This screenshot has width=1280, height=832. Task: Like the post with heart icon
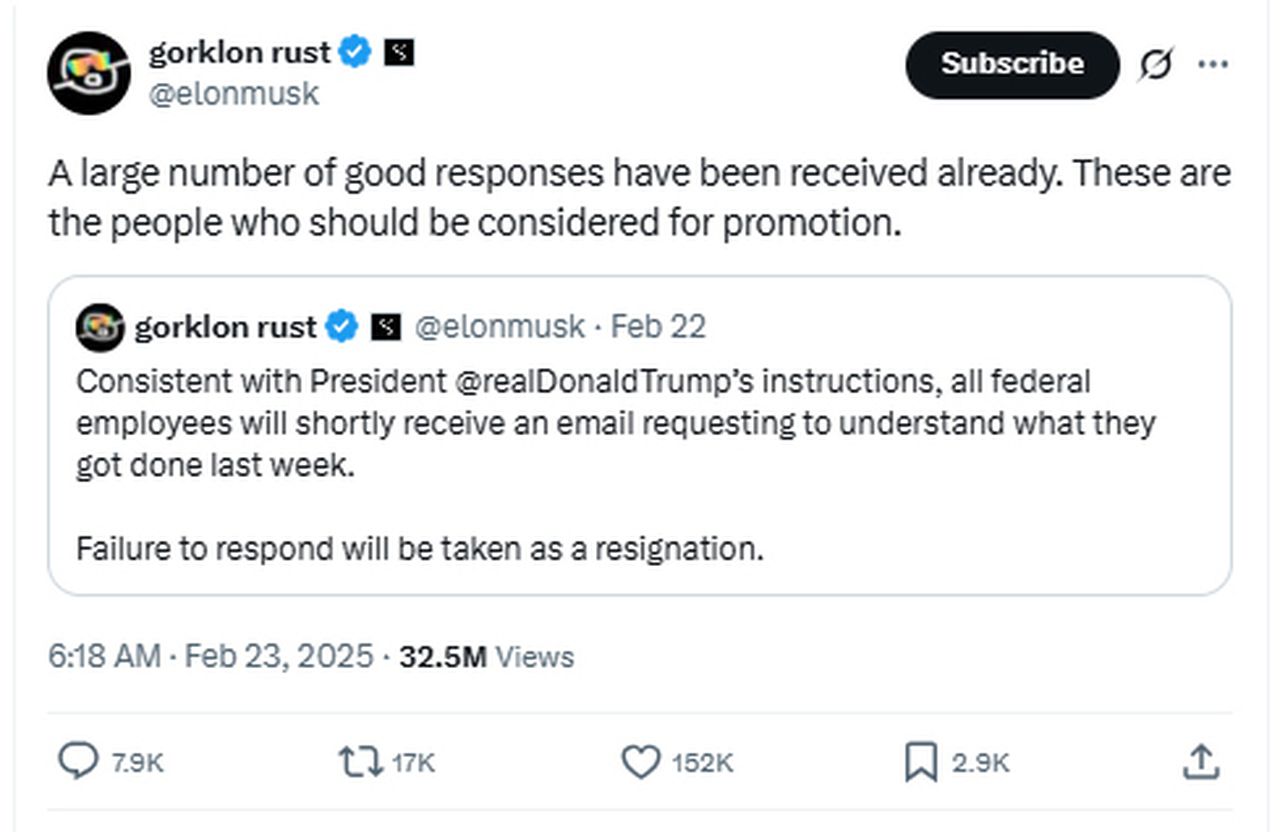(x=641, y=763)
